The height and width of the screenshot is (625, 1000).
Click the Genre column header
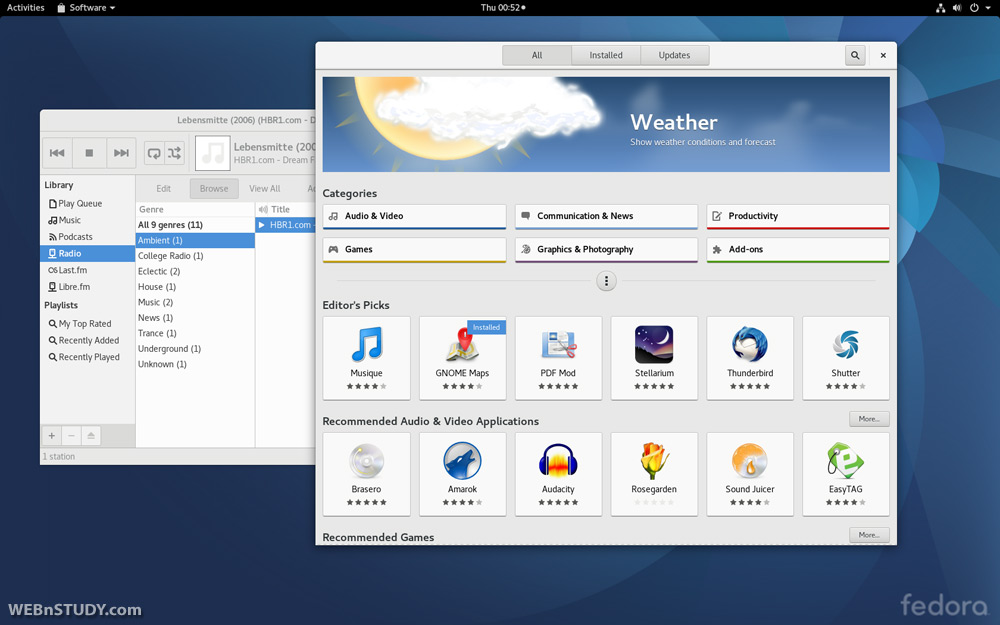(x=195, y=209)
